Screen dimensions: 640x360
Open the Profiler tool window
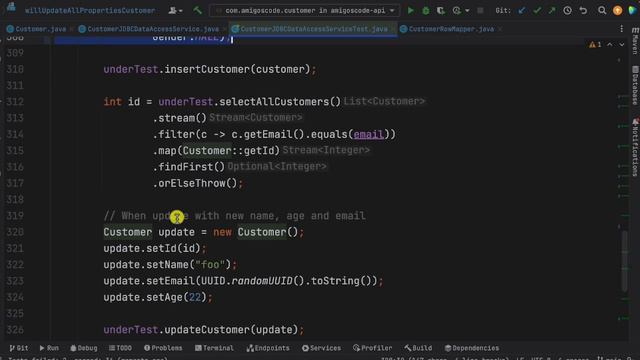click(373, 348)
